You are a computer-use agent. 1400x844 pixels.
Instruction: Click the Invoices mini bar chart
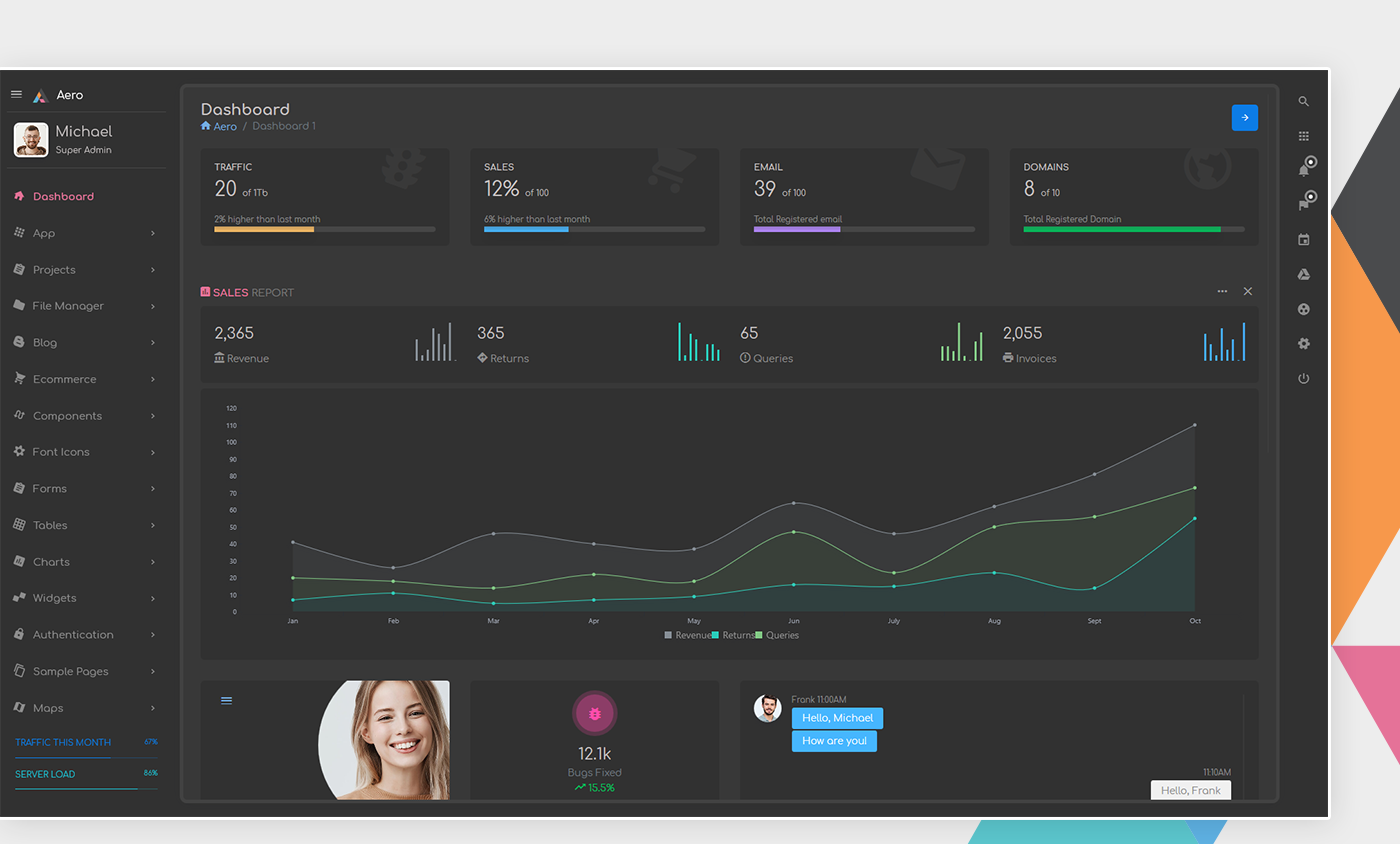[1224, 342]
